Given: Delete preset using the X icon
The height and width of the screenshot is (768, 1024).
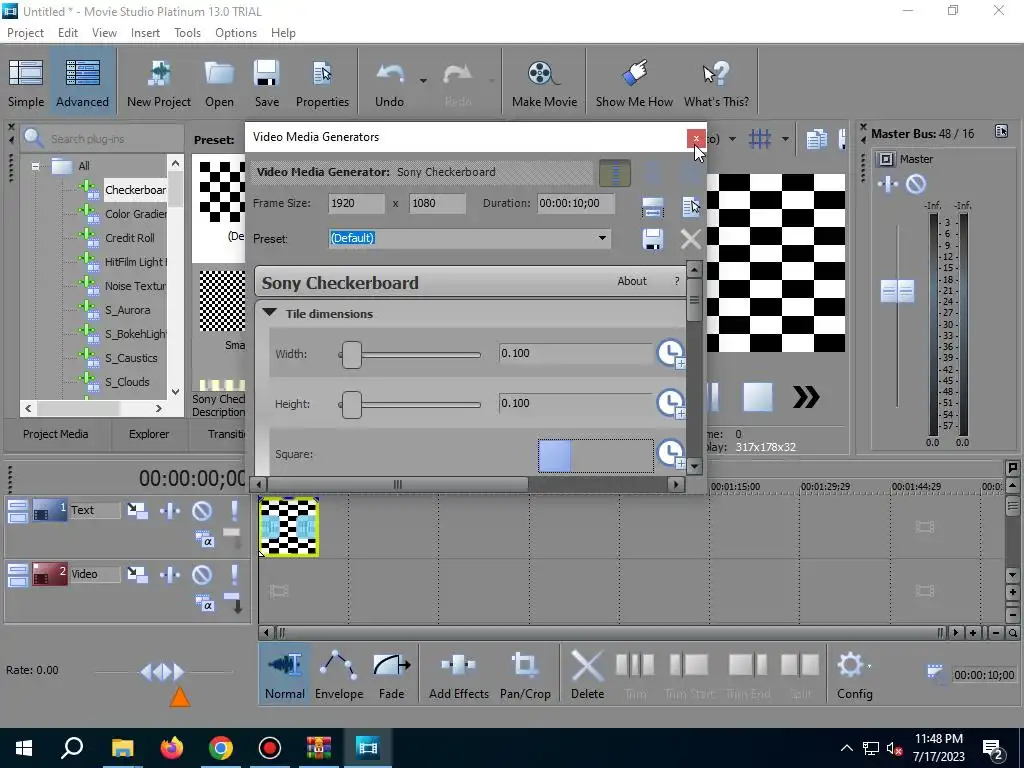Looking at the screenshot, I should pos(690,239).
